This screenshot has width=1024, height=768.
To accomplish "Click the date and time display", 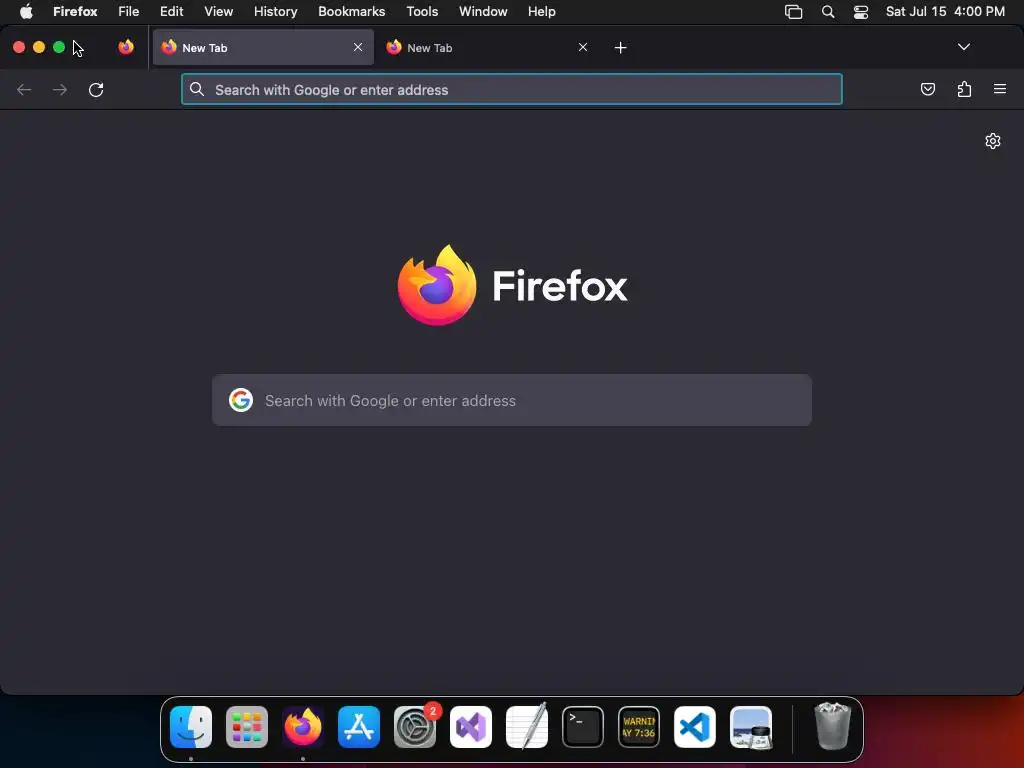I will 945,11.
